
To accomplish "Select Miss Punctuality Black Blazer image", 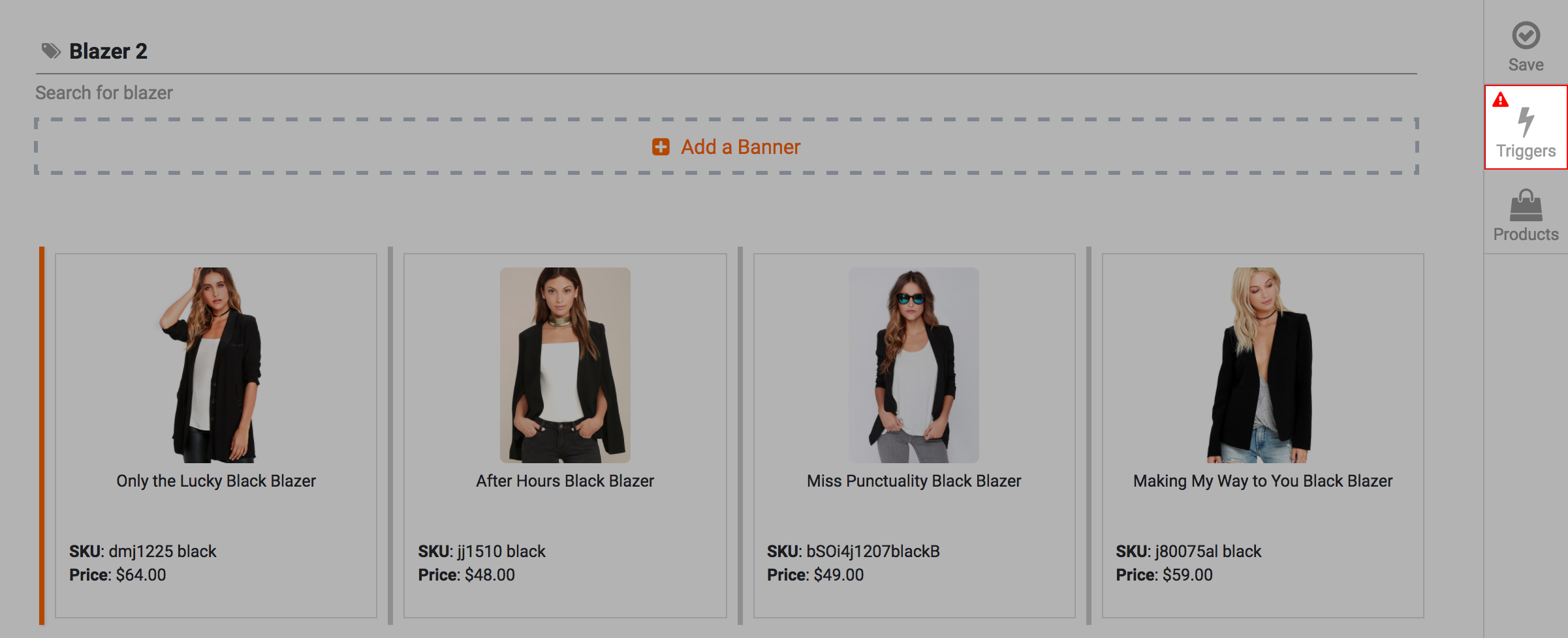I will click(913, 365).
